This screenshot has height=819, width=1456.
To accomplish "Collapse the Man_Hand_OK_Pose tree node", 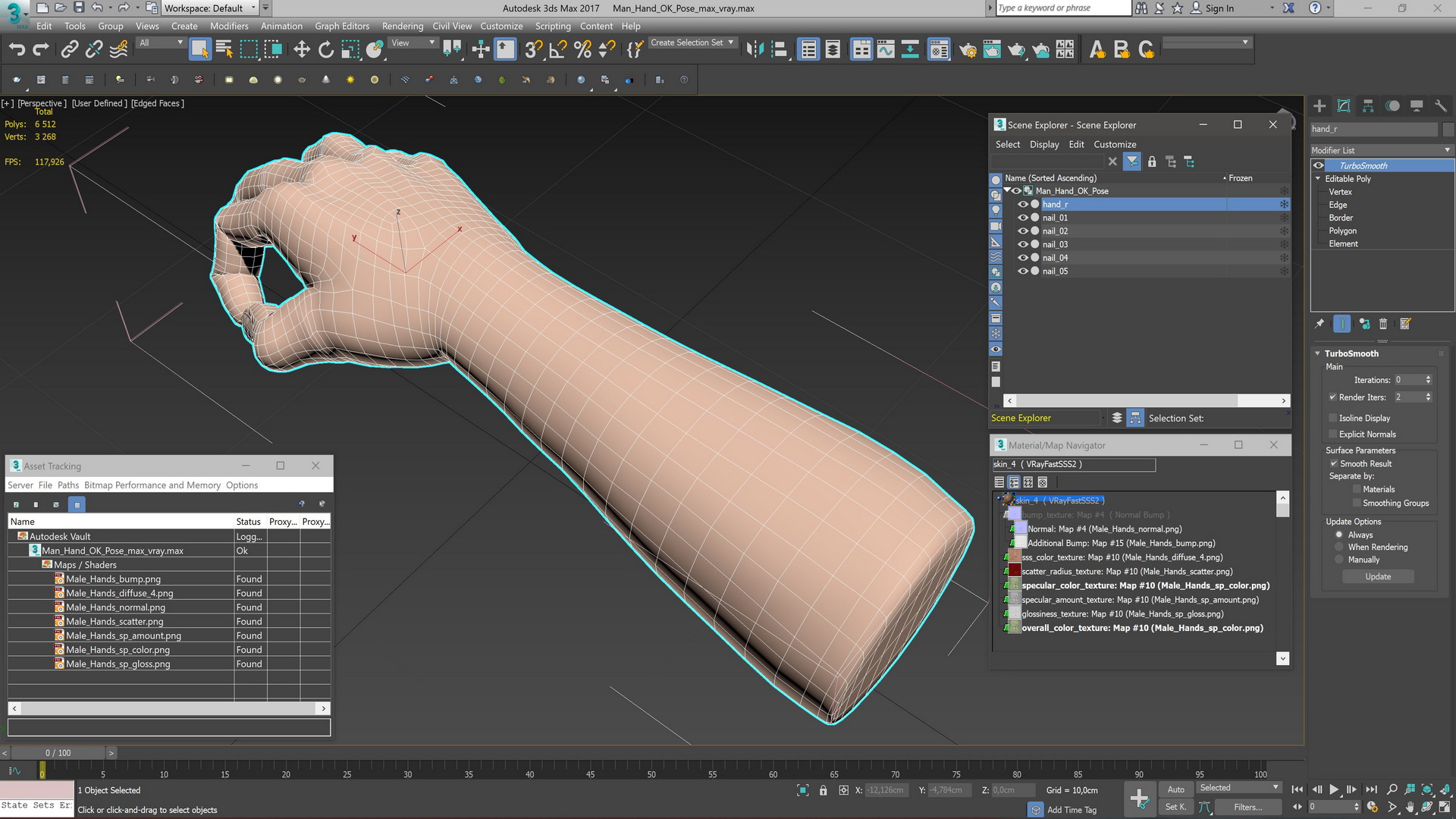I will (1007, 190).
